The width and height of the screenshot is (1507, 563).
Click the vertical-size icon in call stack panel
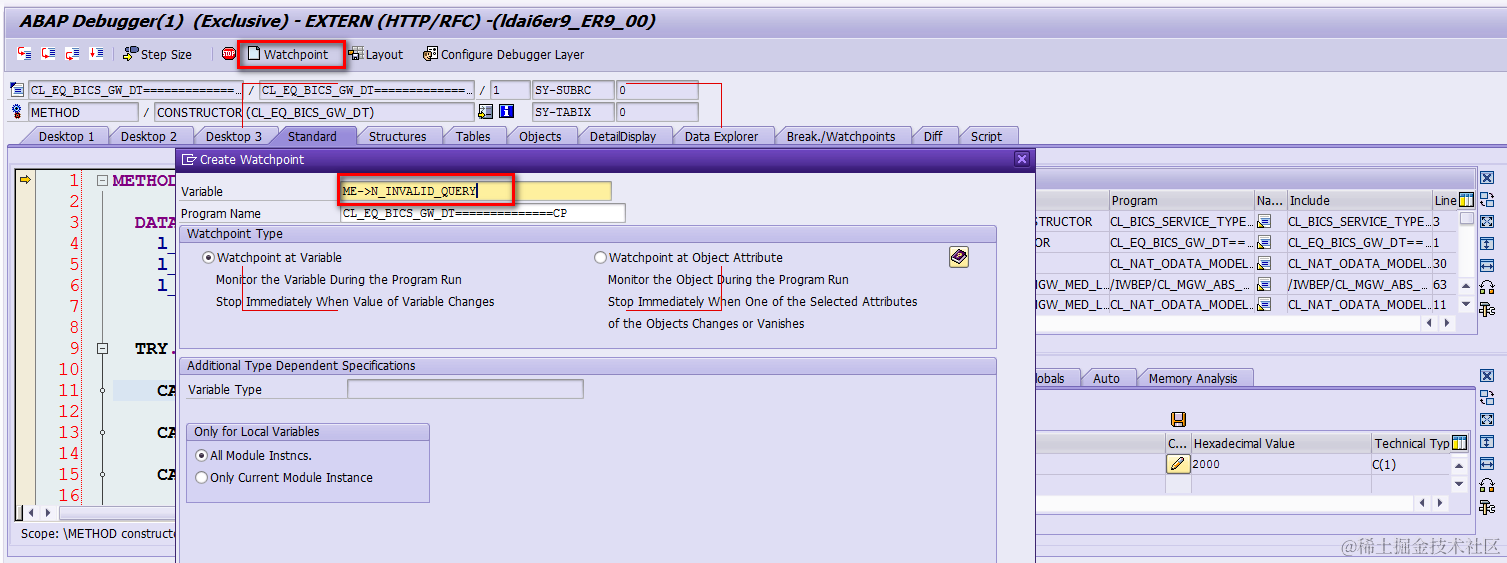click(x=1487, y=243)
